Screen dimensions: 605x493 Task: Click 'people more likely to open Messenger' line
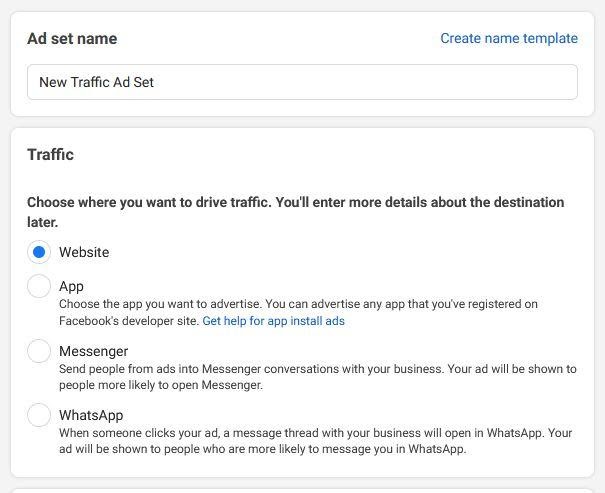tap(161, 385)
